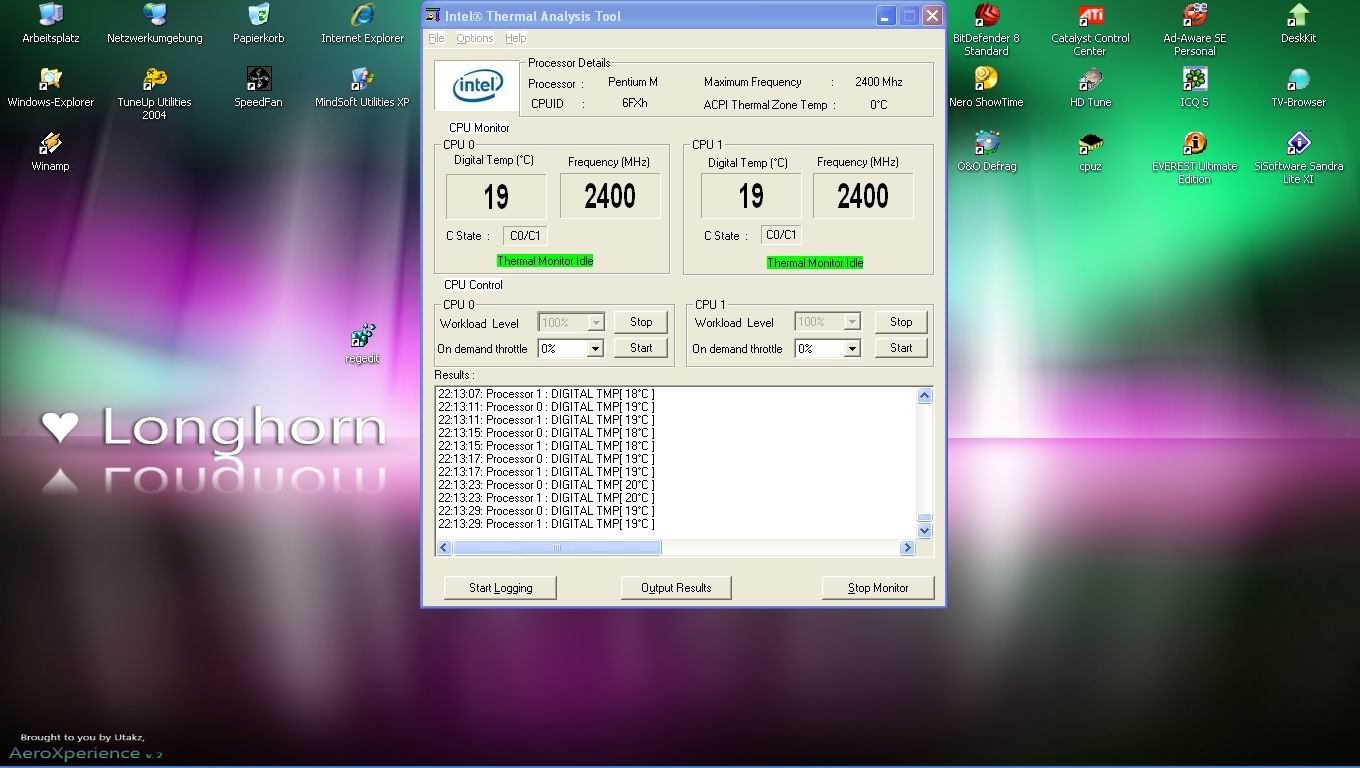The image size is (1360, 768).
Task: Click the CPU 0 workload Stop button
Action: [641, 322]
